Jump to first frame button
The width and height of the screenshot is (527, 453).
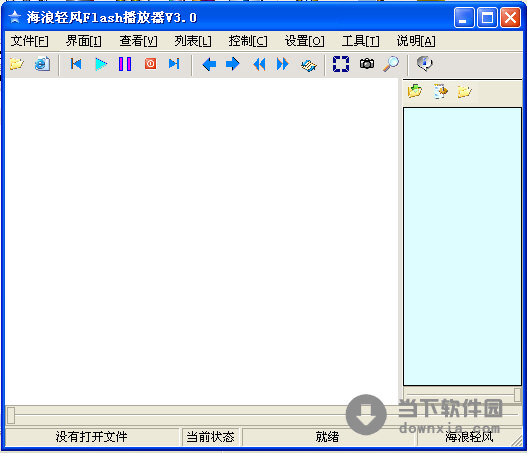[76, 64]
